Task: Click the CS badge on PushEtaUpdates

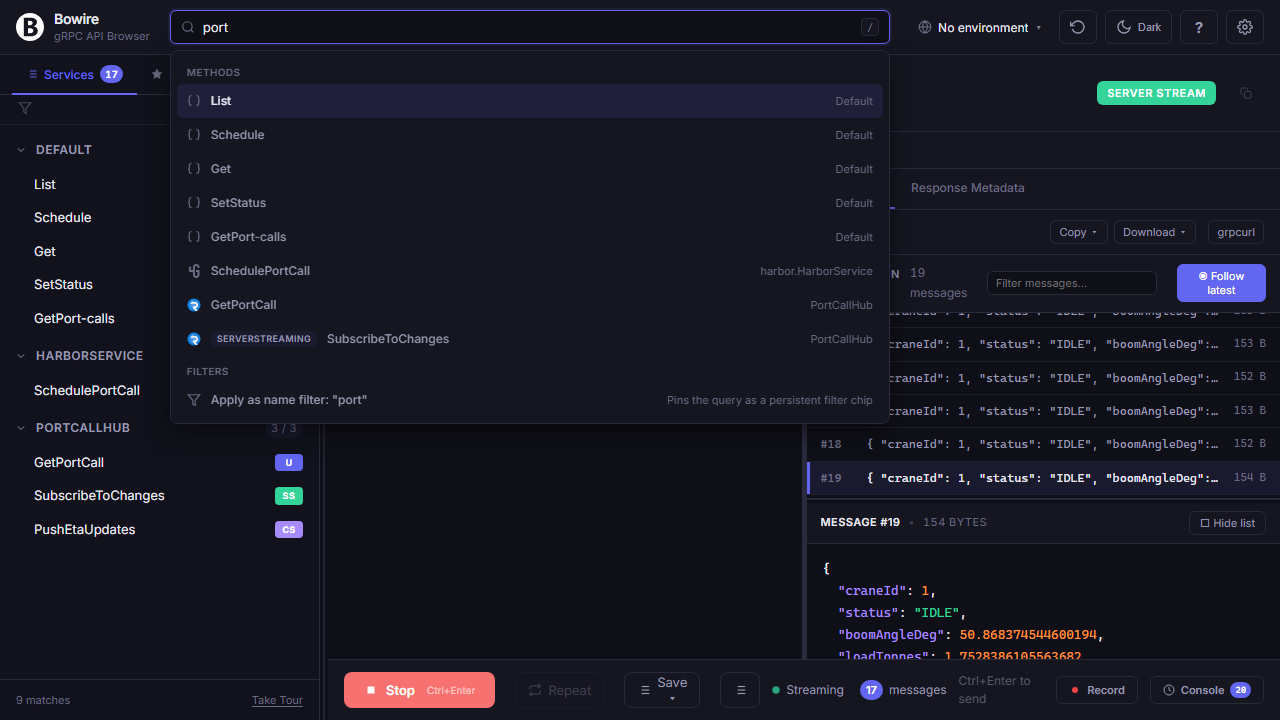Action: pos(289,530)
